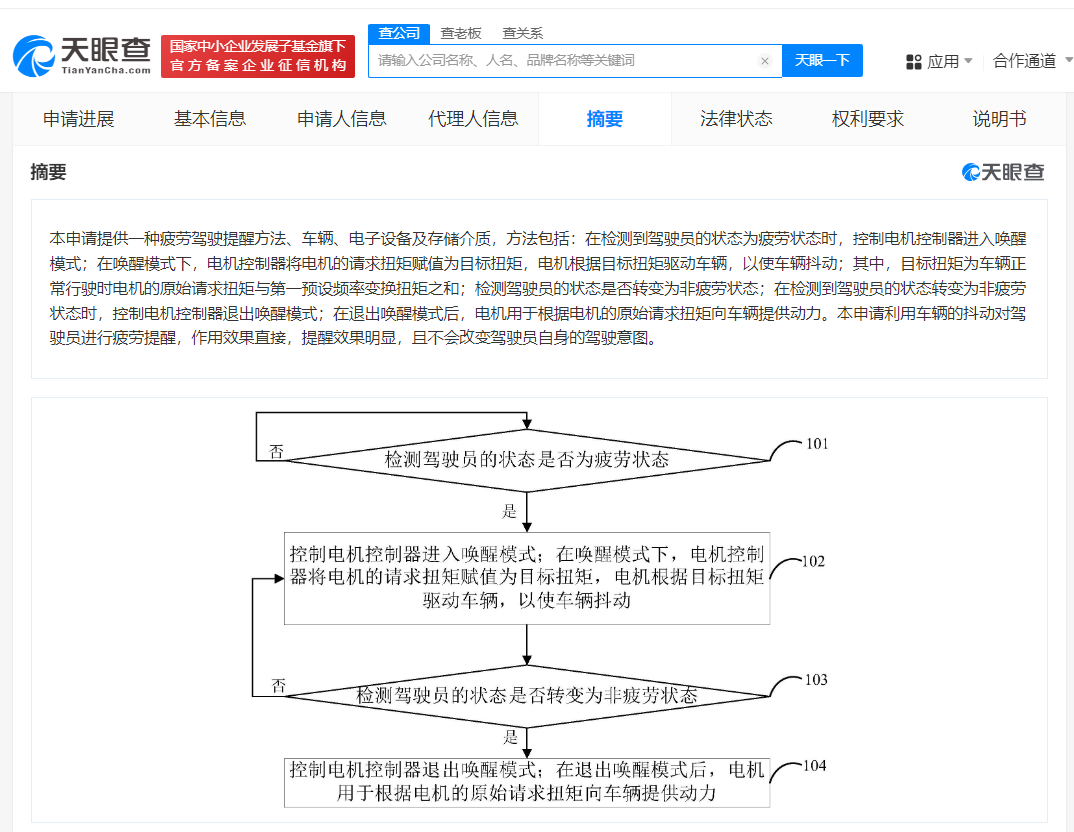Clear the search box with the × icon

(x=765, y=61)
